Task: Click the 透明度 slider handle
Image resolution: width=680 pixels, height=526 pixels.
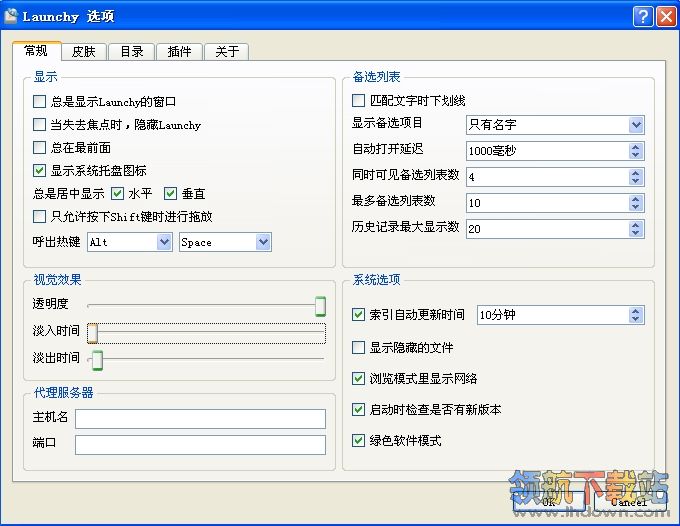Action: (320, 306)
